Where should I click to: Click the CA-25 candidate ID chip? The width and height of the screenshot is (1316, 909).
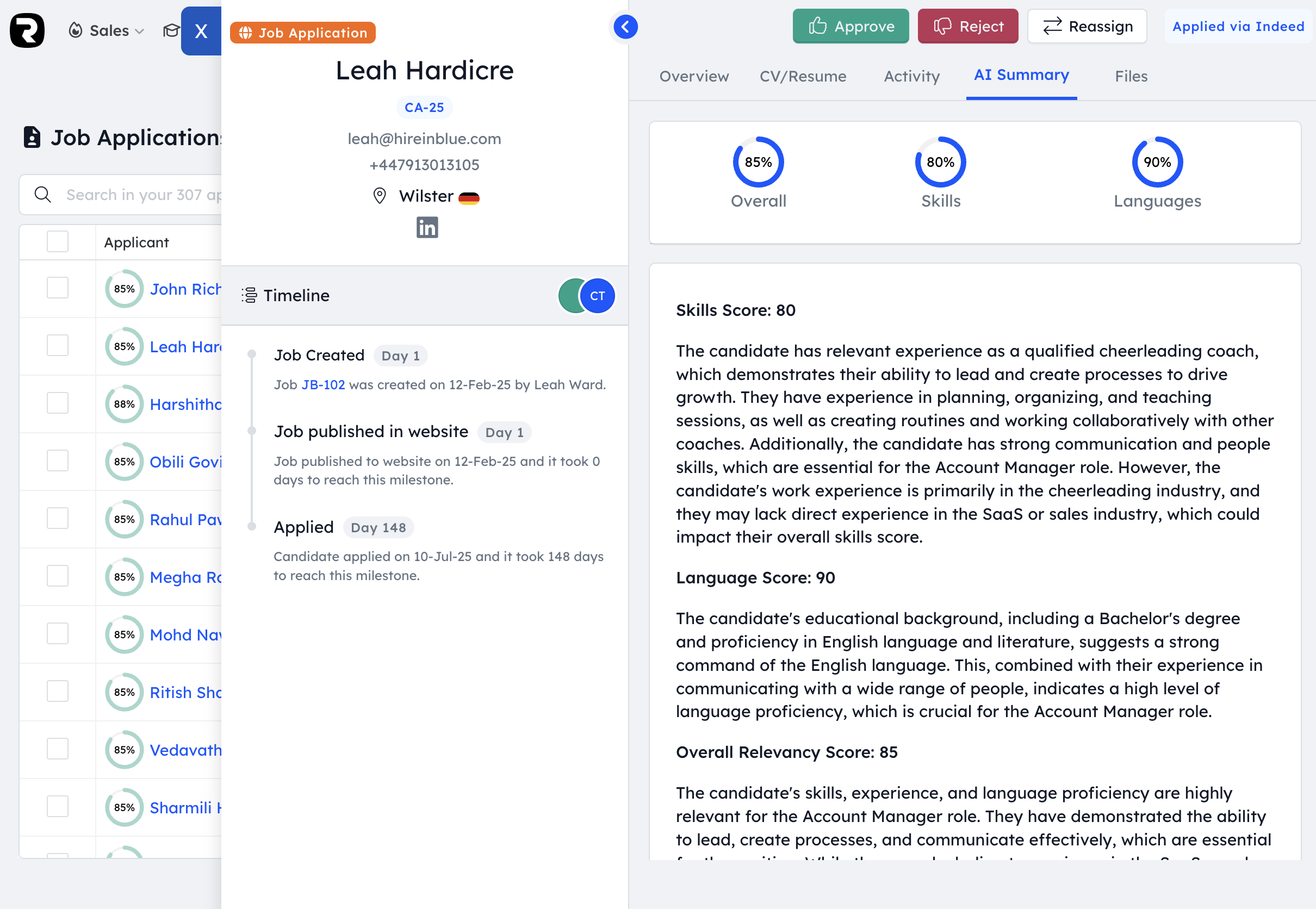pyautogui.click(x=424, y=107)
